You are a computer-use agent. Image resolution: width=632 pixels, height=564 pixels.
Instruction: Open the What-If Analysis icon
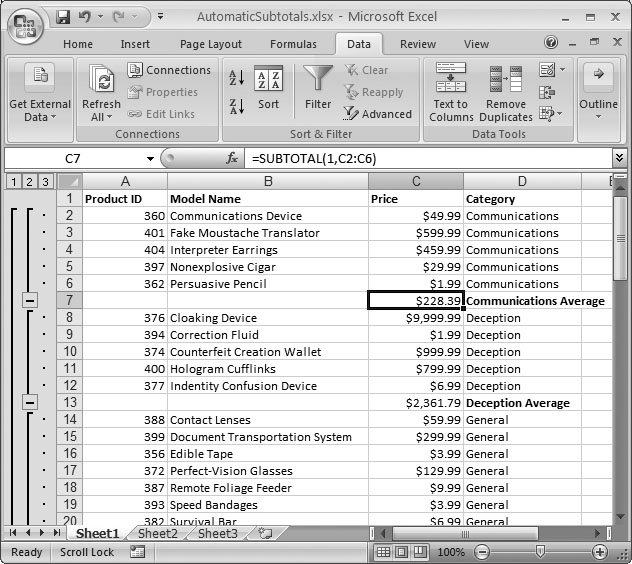pos(547,114)
